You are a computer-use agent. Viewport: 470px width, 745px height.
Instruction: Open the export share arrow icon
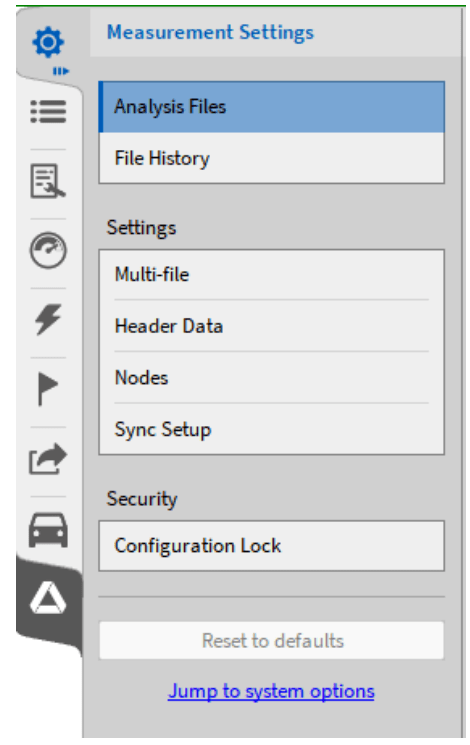tap(48, 458)
